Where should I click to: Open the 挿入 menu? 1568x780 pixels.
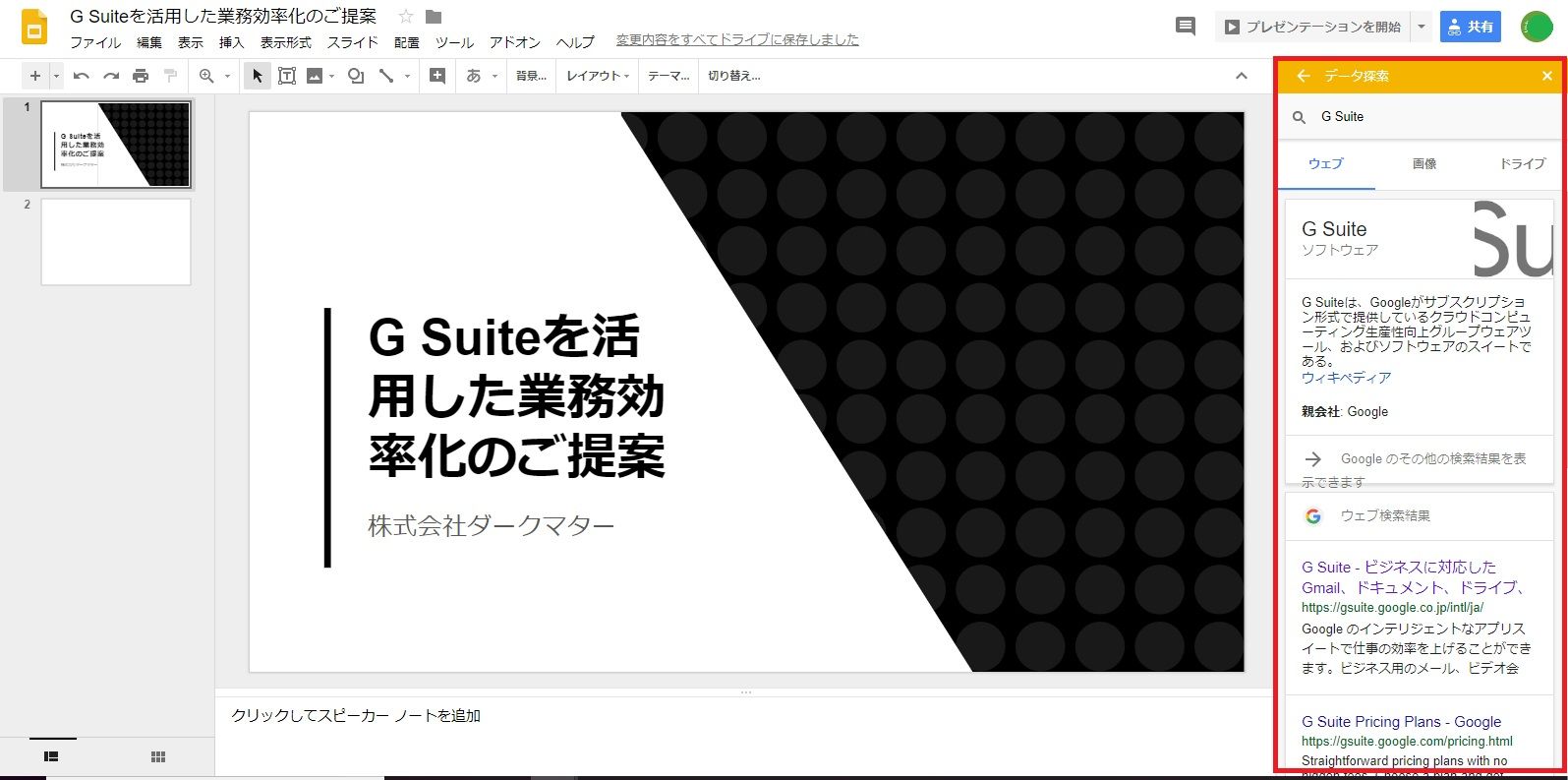(231, 42)
